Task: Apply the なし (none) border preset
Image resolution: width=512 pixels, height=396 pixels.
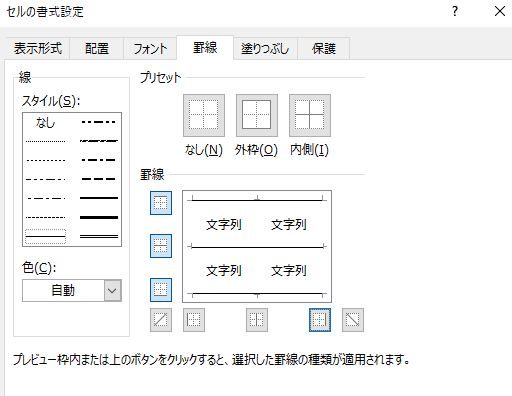Action: click(204, 115)
